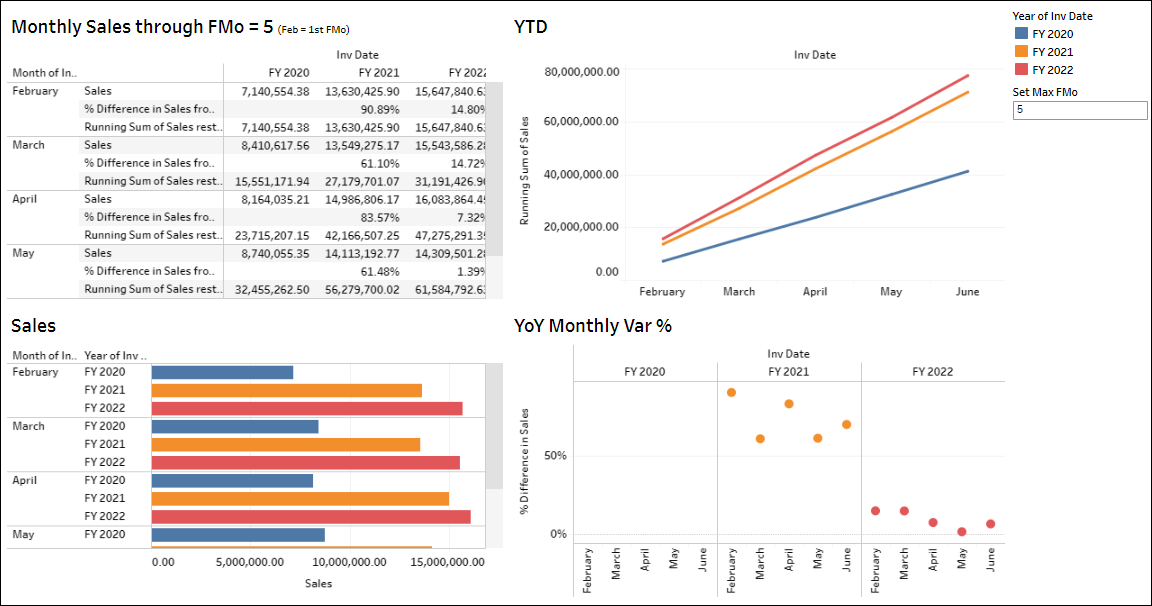Viewport: 1152px width, 606px height.
Task: Click the 'Running Sum of Sales' axis title
Action: click(525, 169)
